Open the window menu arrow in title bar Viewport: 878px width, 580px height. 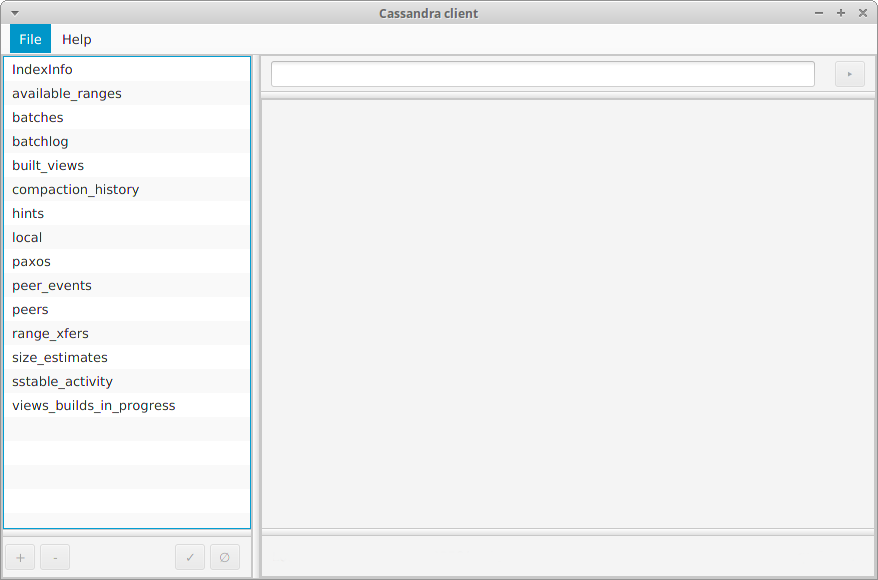(15, 13)
